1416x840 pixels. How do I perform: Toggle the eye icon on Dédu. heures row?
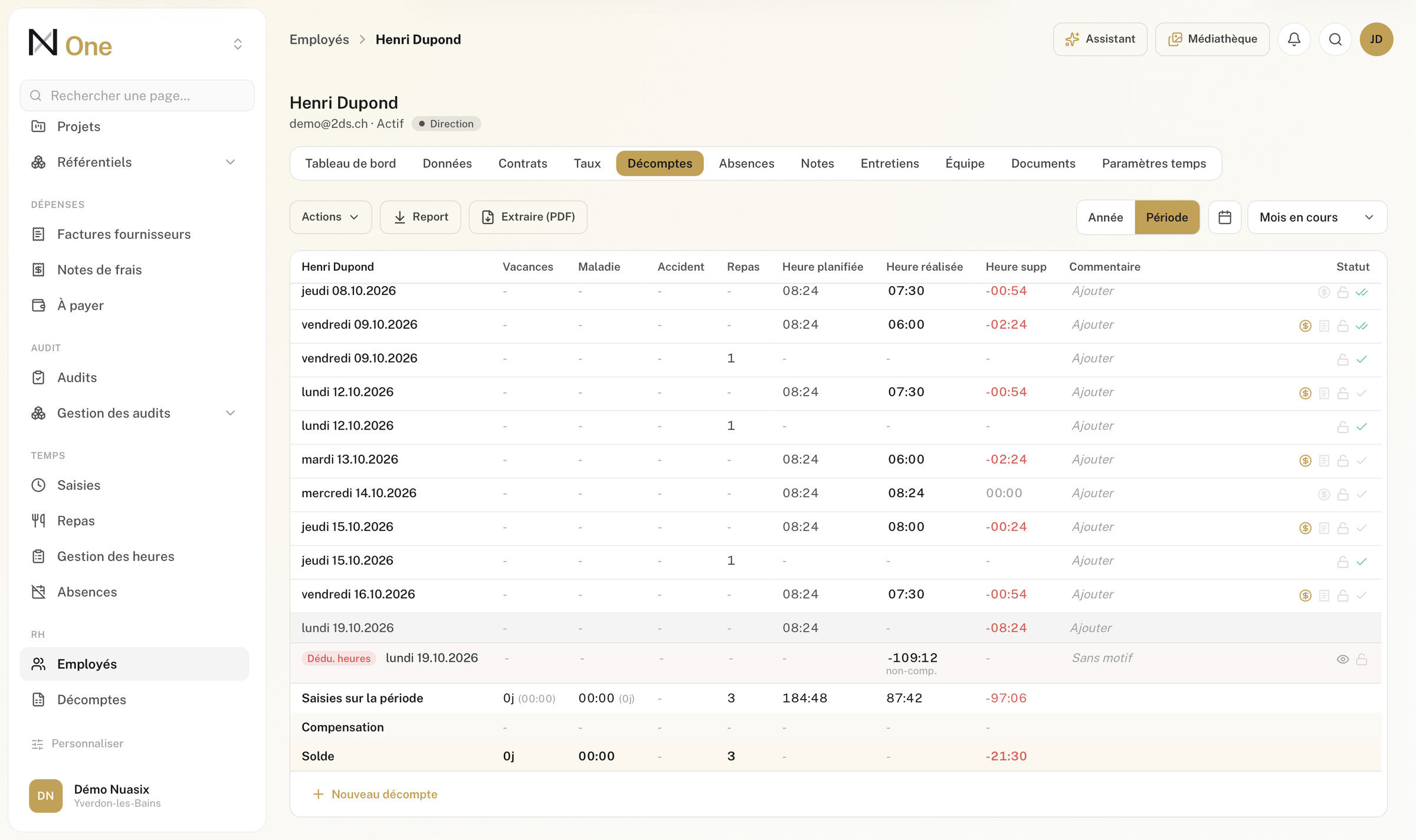pyautogui.click(x=1343, y=659)
